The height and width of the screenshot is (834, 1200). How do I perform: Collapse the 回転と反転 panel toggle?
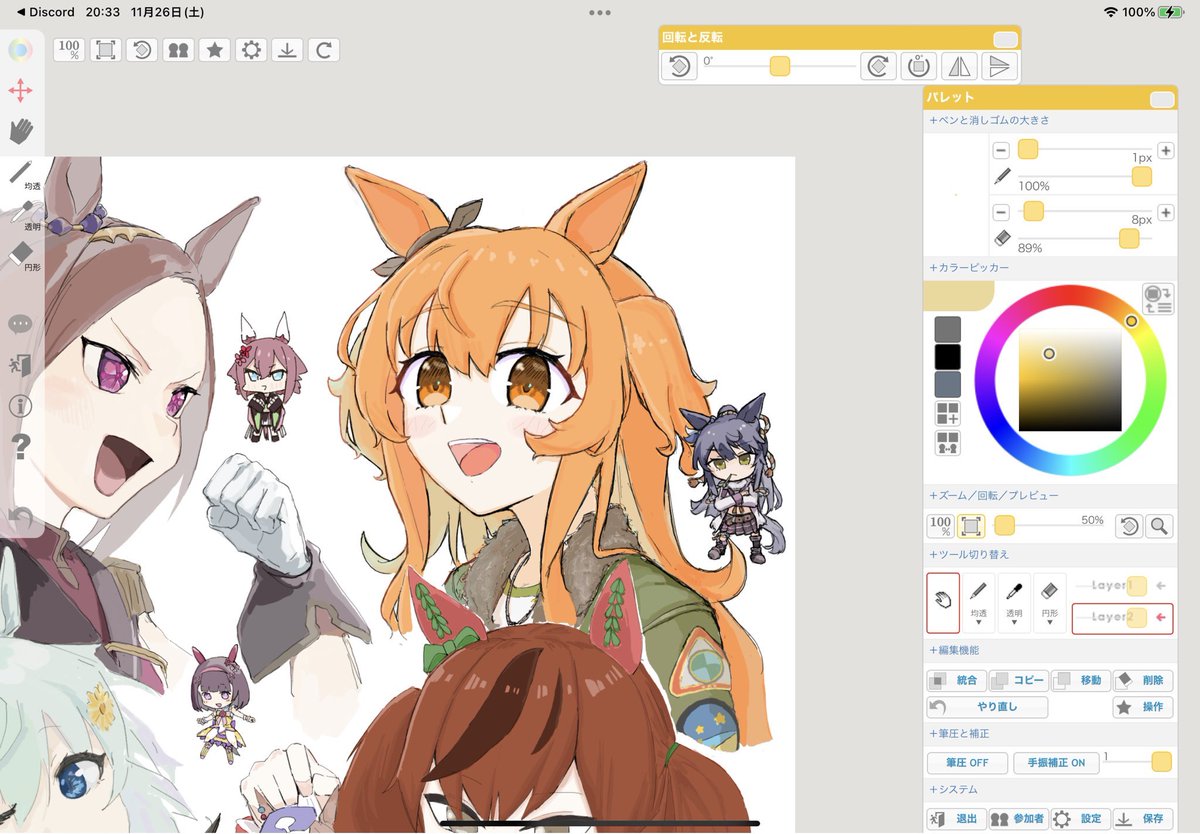click(x=1005, y=39)
